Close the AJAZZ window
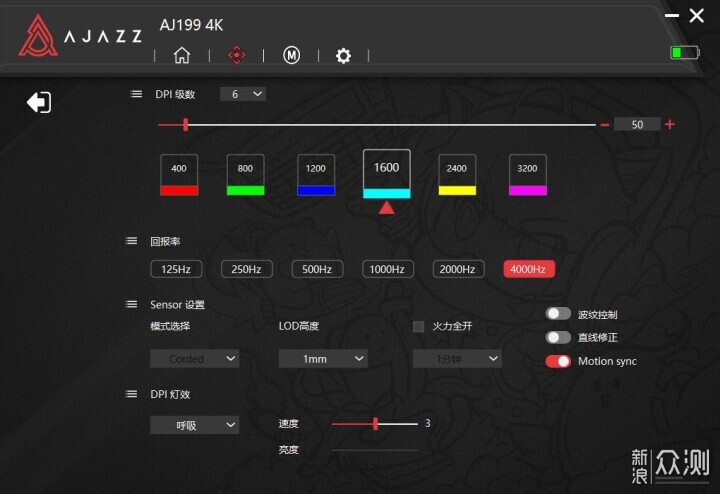 [697, 16]
